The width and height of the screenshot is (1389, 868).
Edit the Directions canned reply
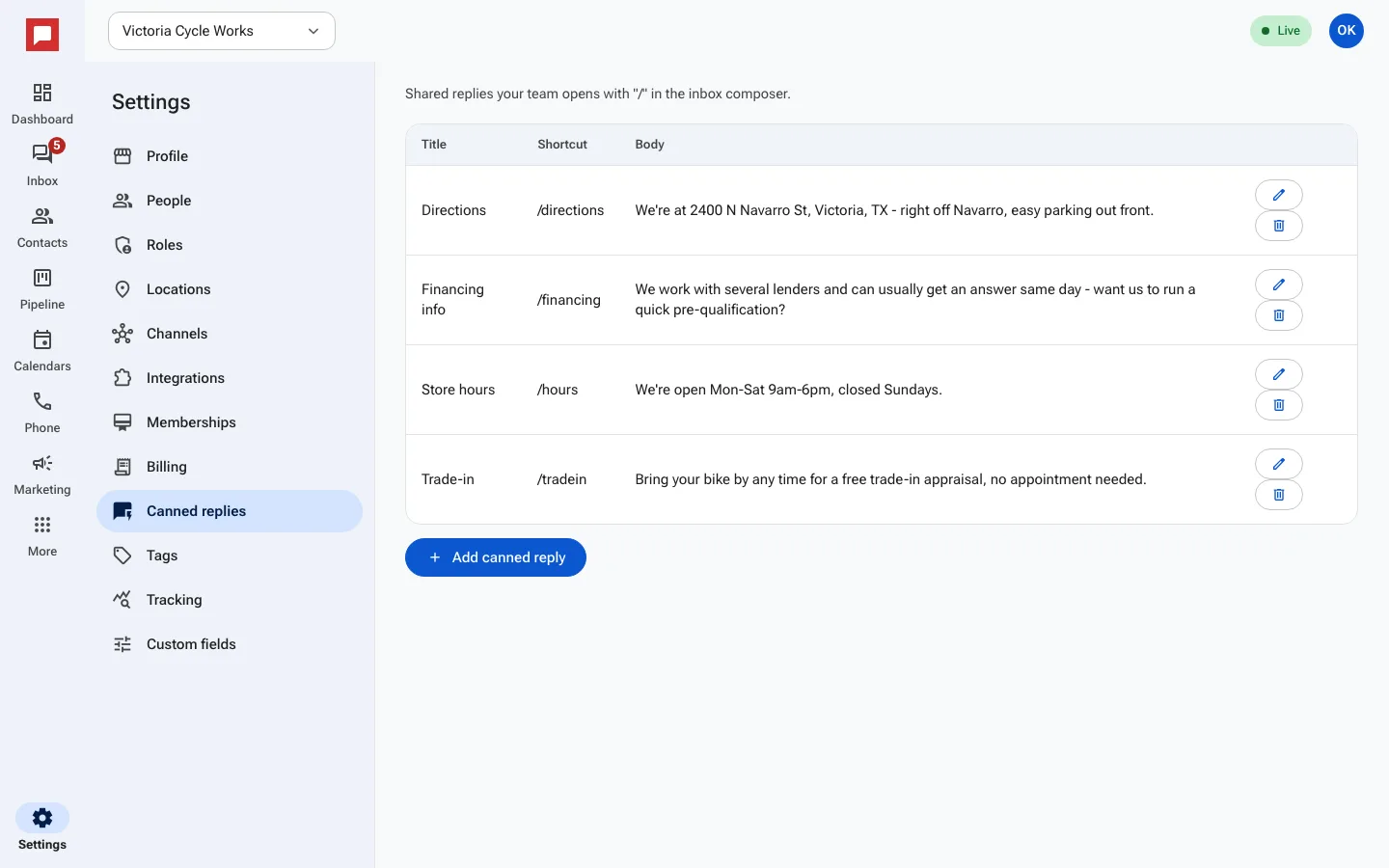coord(1279,195)
